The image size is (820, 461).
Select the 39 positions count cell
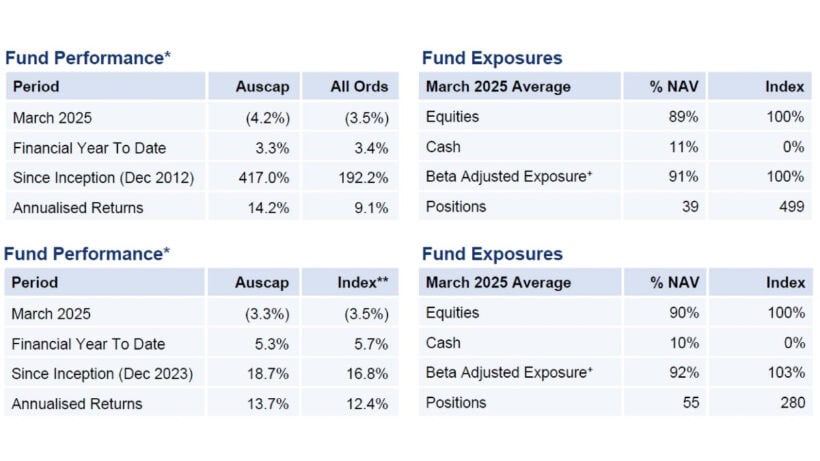pyautogui.click(x=689, y=206)
